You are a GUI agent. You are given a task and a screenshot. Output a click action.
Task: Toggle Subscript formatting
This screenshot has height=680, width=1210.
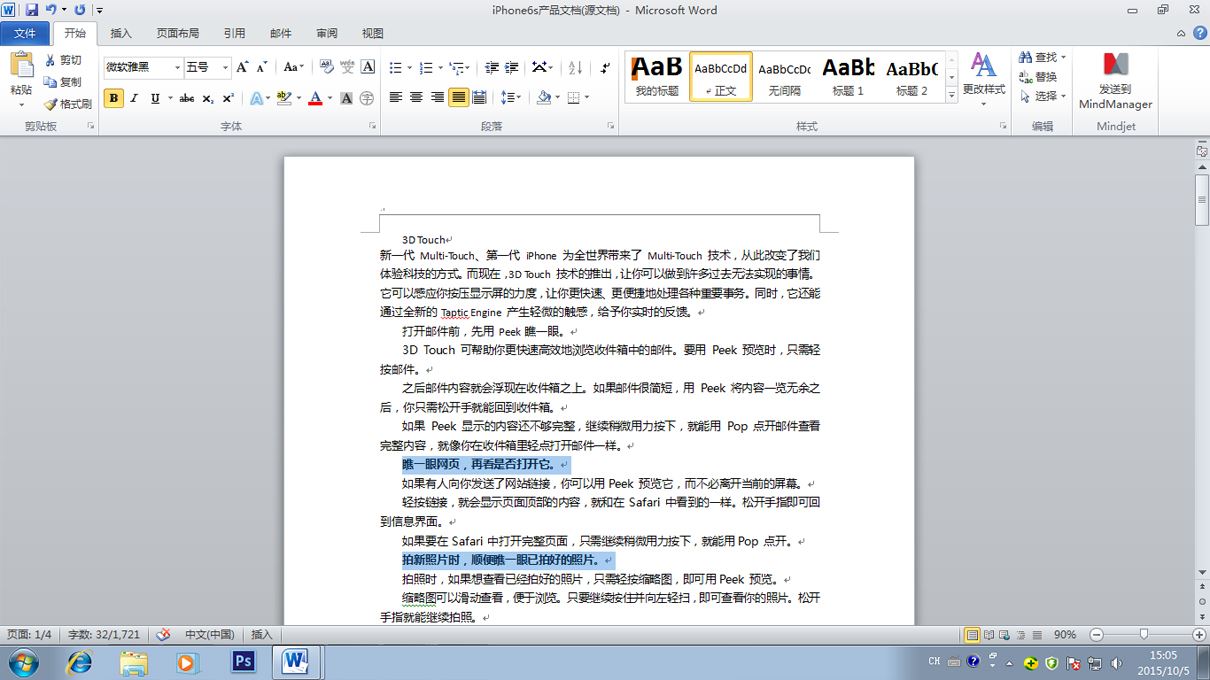[x=208, y=98]
